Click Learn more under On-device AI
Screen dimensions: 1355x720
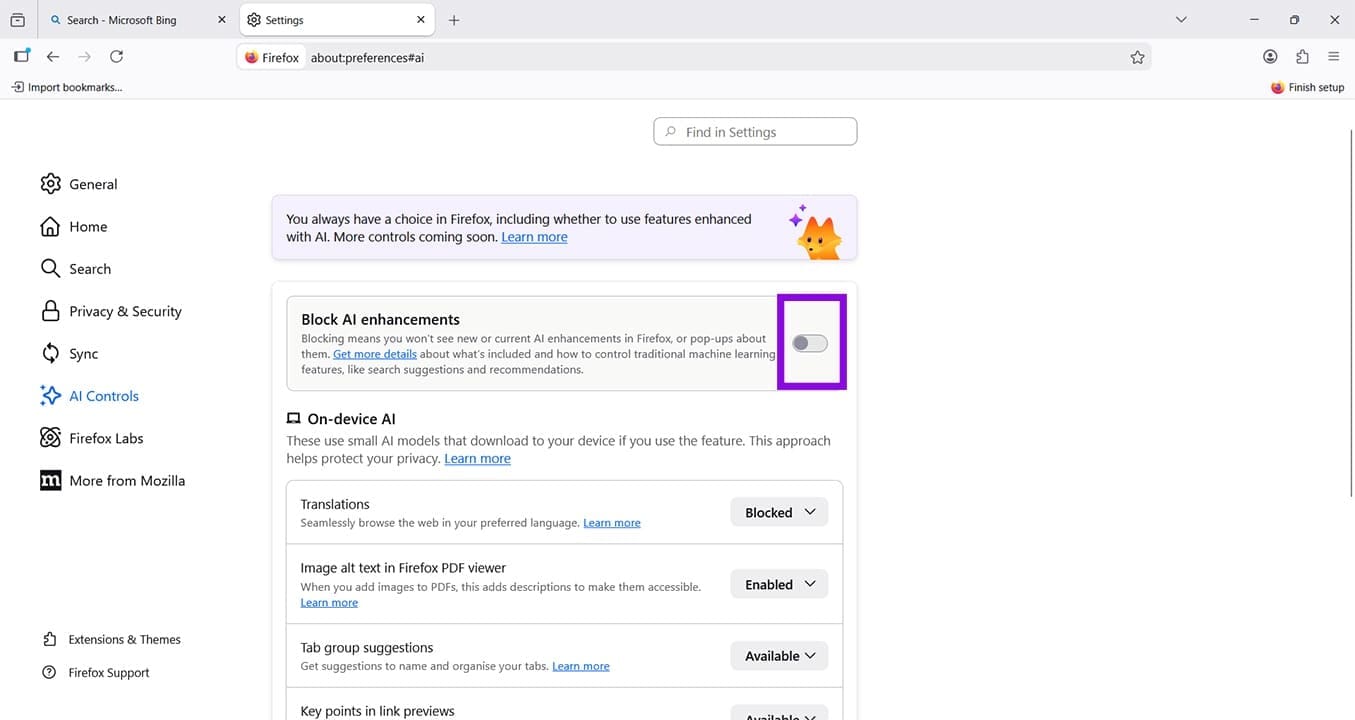pos(477,459)
